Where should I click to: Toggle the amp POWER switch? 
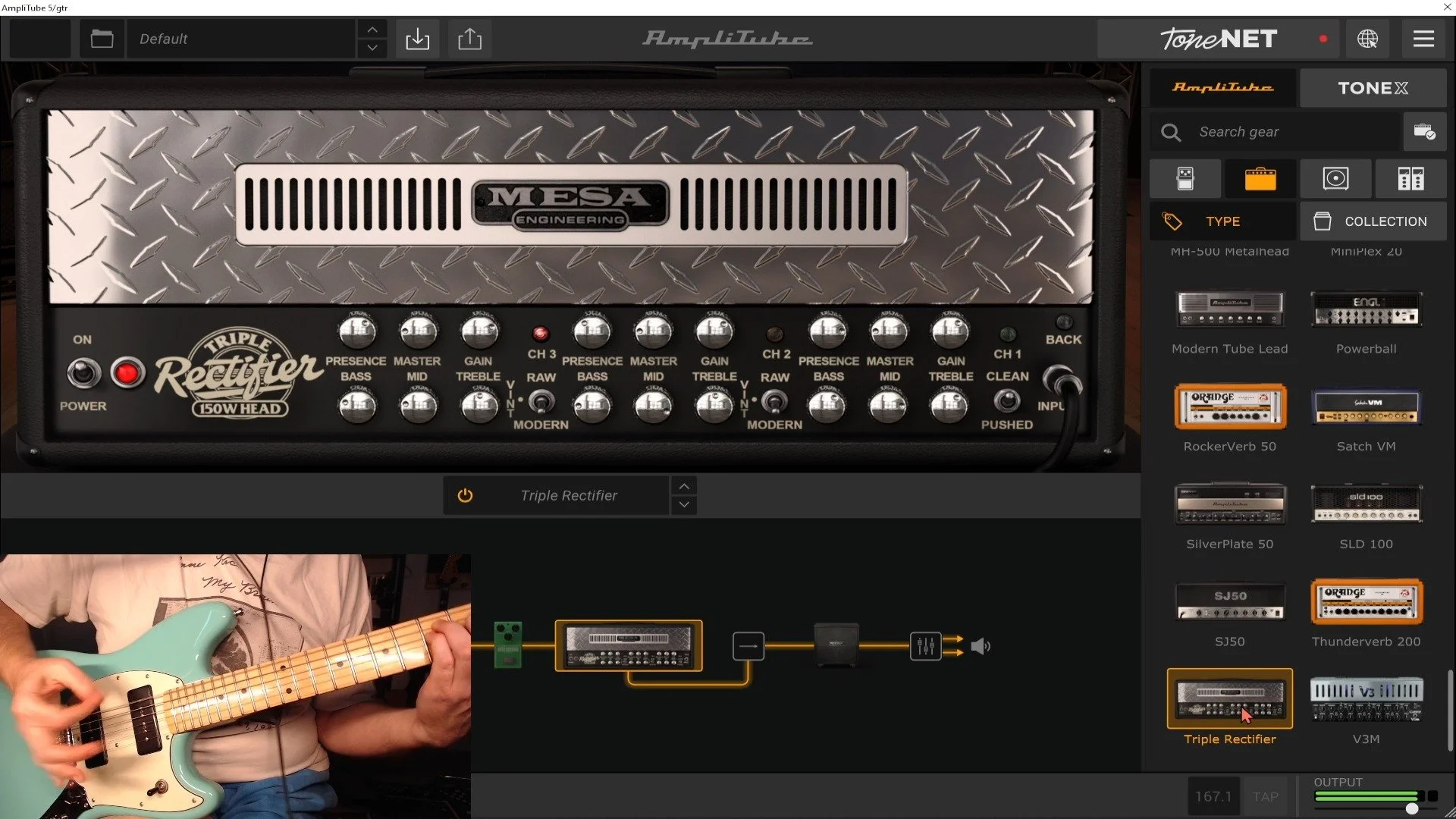click(83, 373)
